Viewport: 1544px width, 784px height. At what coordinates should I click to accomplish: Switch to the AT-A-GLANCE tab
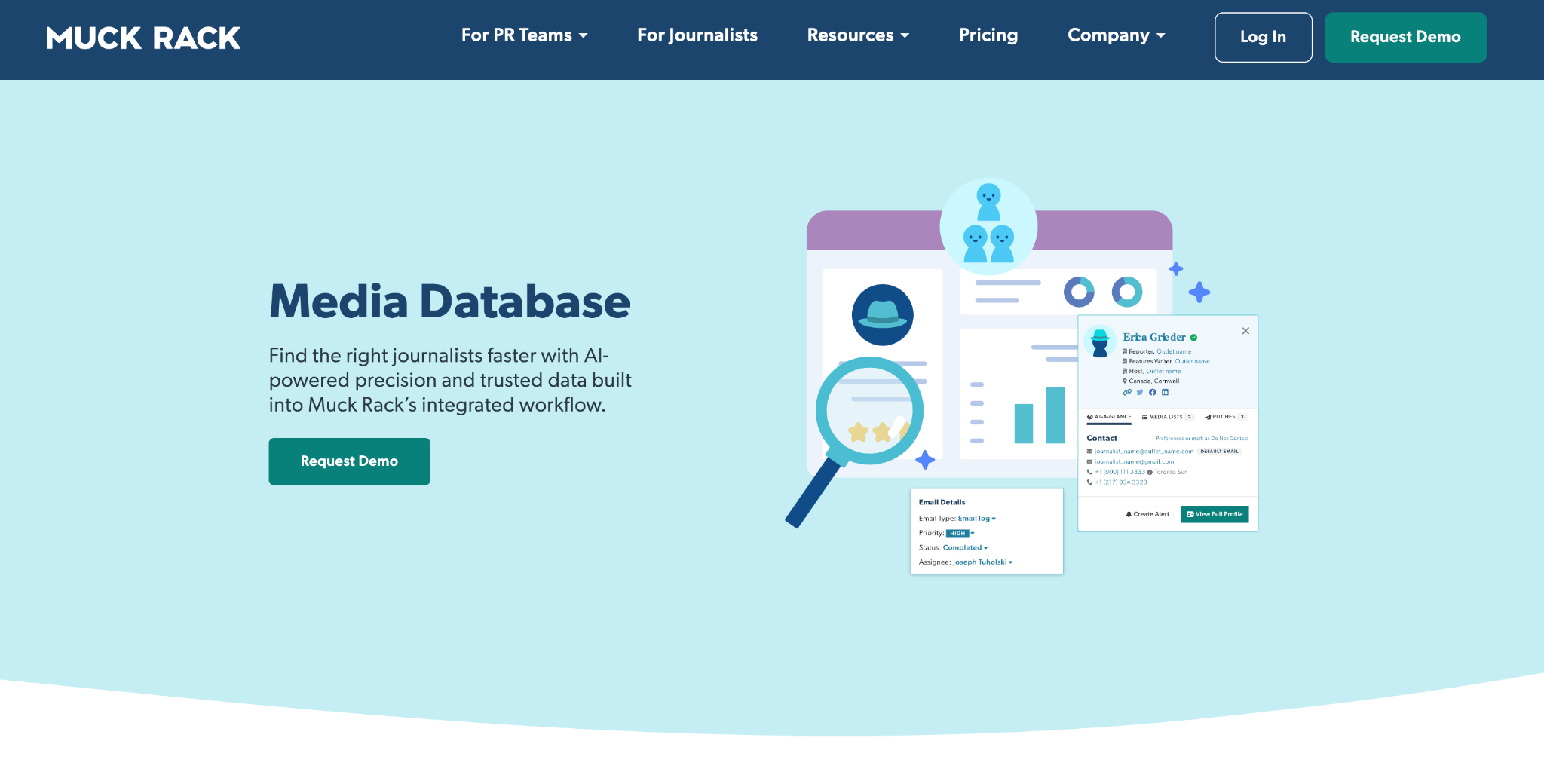pyautogui.click(x=1108, y=417)
